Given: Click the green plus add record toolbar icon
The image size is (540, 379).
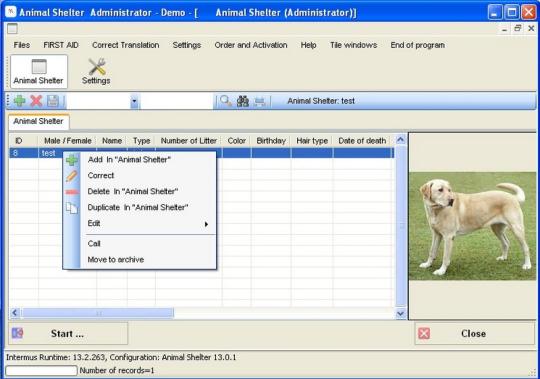Looking at the screenshot, I should [20, 101].
